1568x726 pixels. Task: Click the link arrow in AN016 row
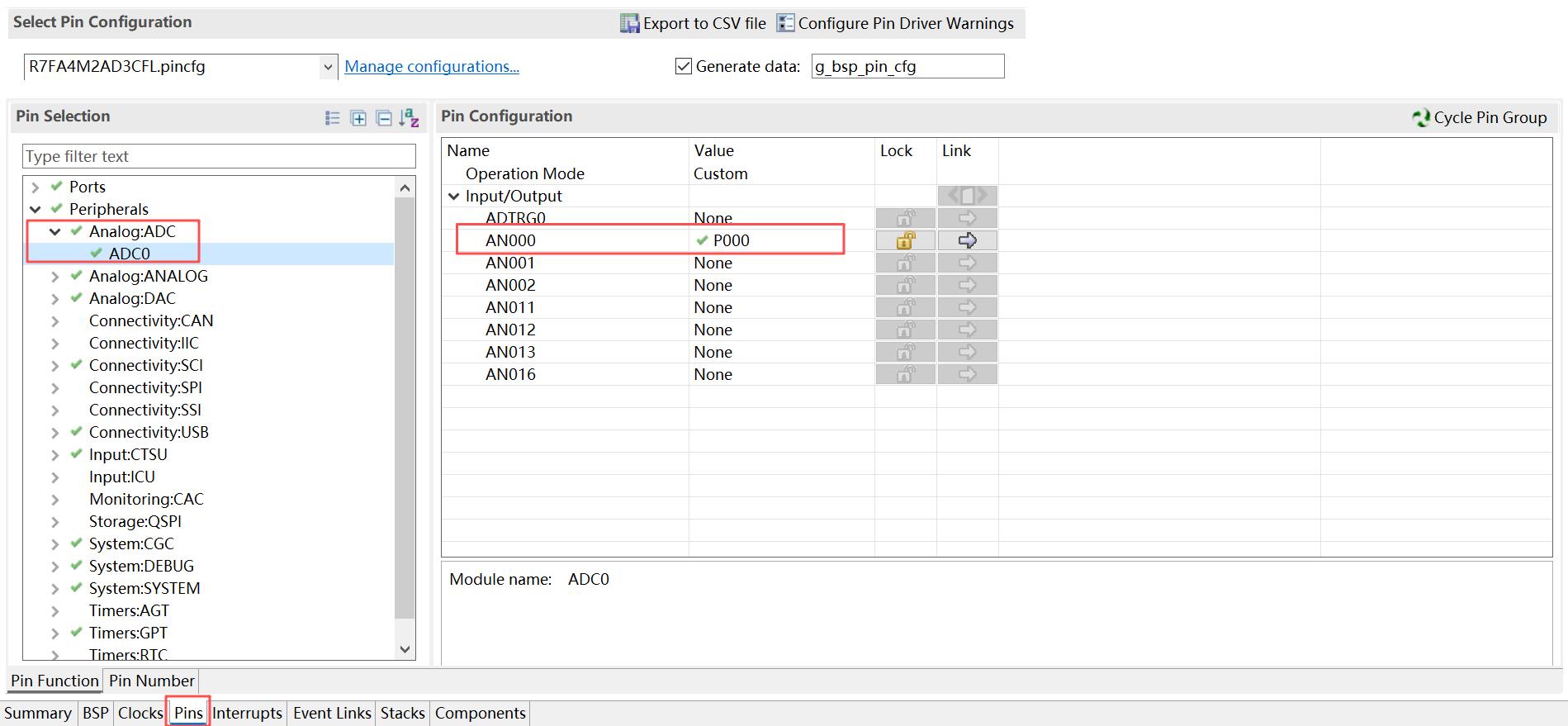click(x=968, y=374)
